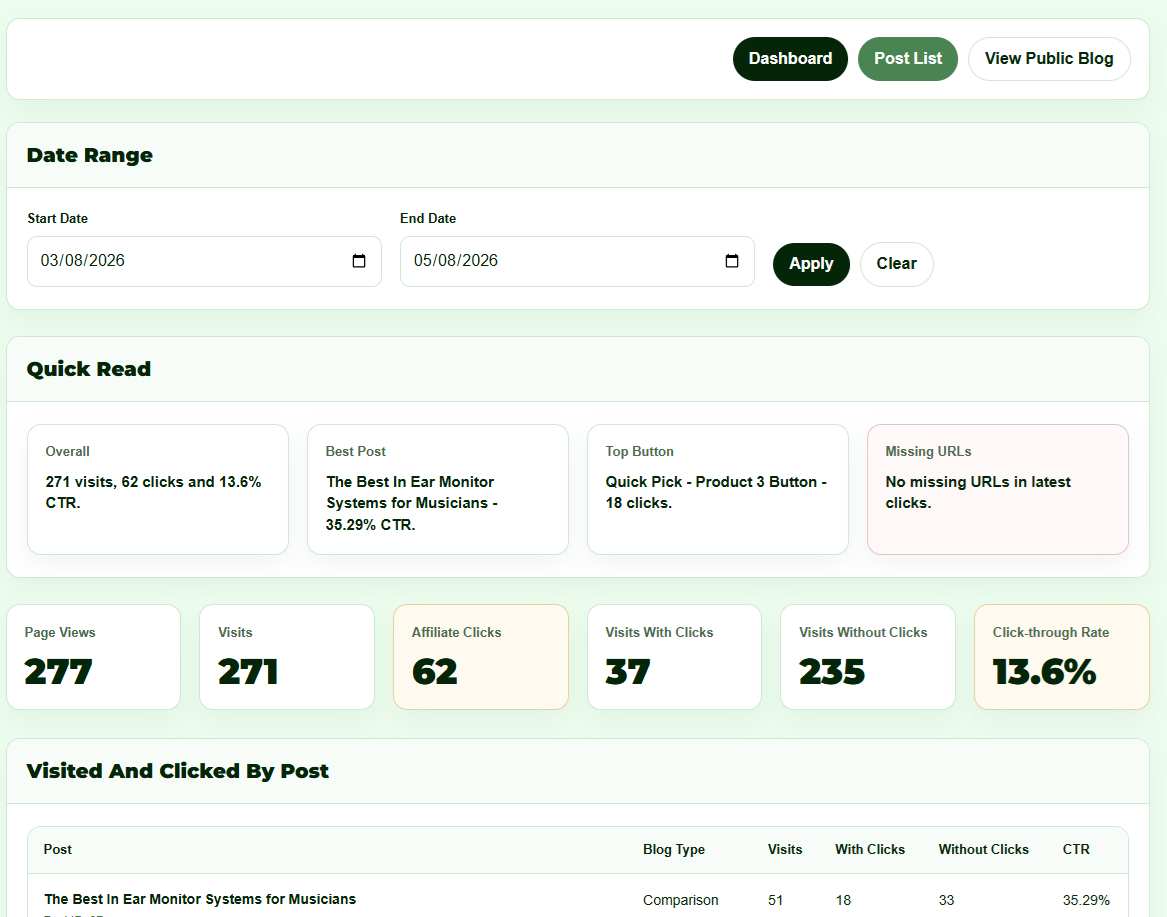
Task: Click View Public Blog button
Action: [x=1049, y=59]
